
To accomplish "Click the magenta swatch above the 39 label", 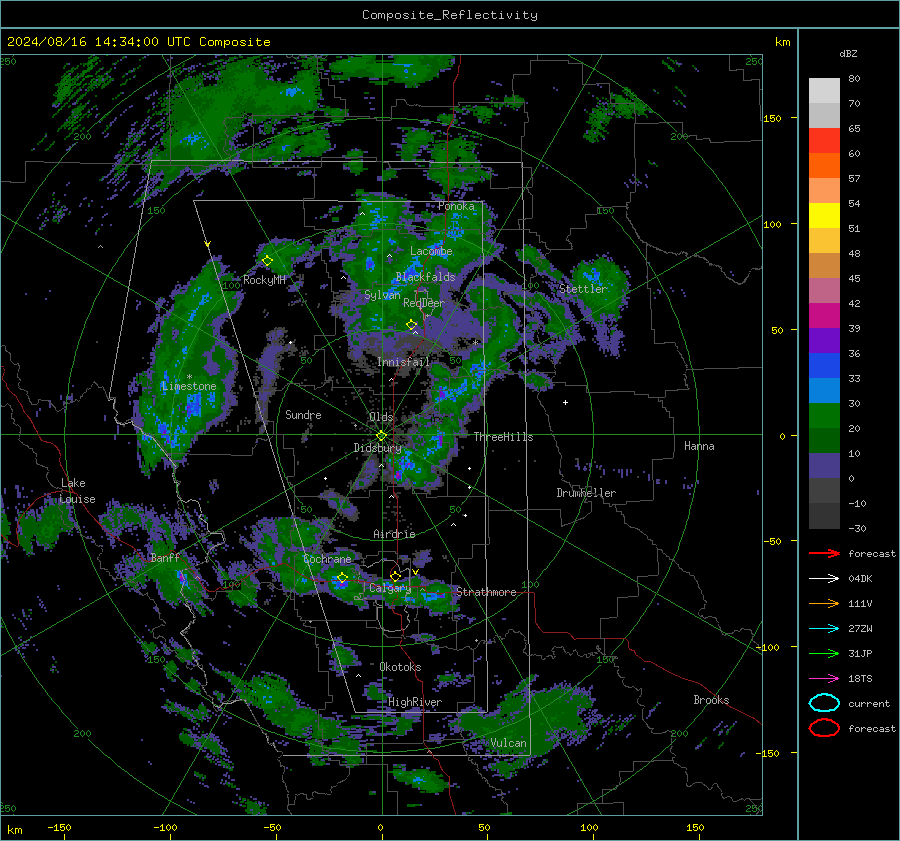I will (824, 316).
